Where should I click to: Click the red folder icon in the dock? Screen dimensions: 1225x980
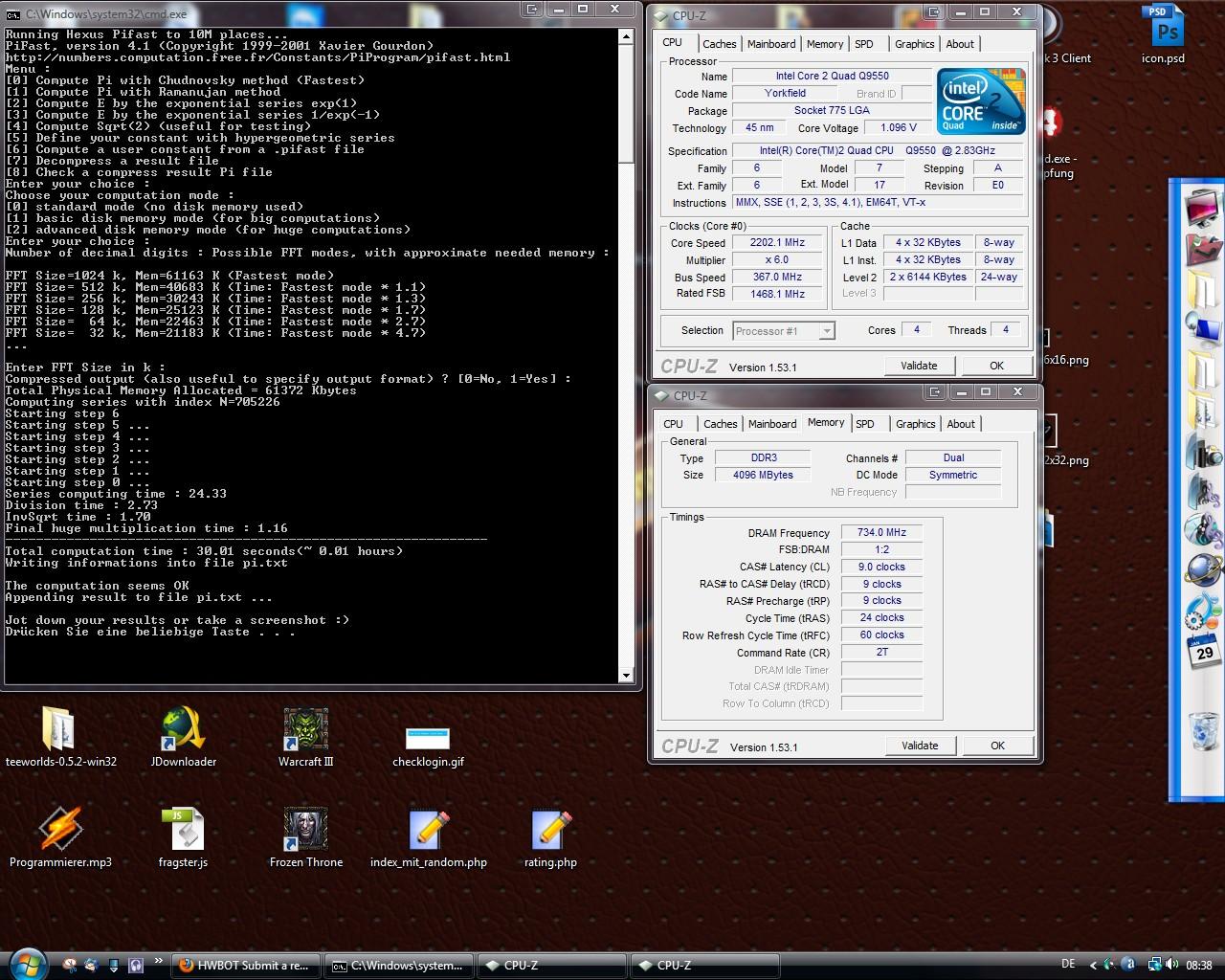1202,249
